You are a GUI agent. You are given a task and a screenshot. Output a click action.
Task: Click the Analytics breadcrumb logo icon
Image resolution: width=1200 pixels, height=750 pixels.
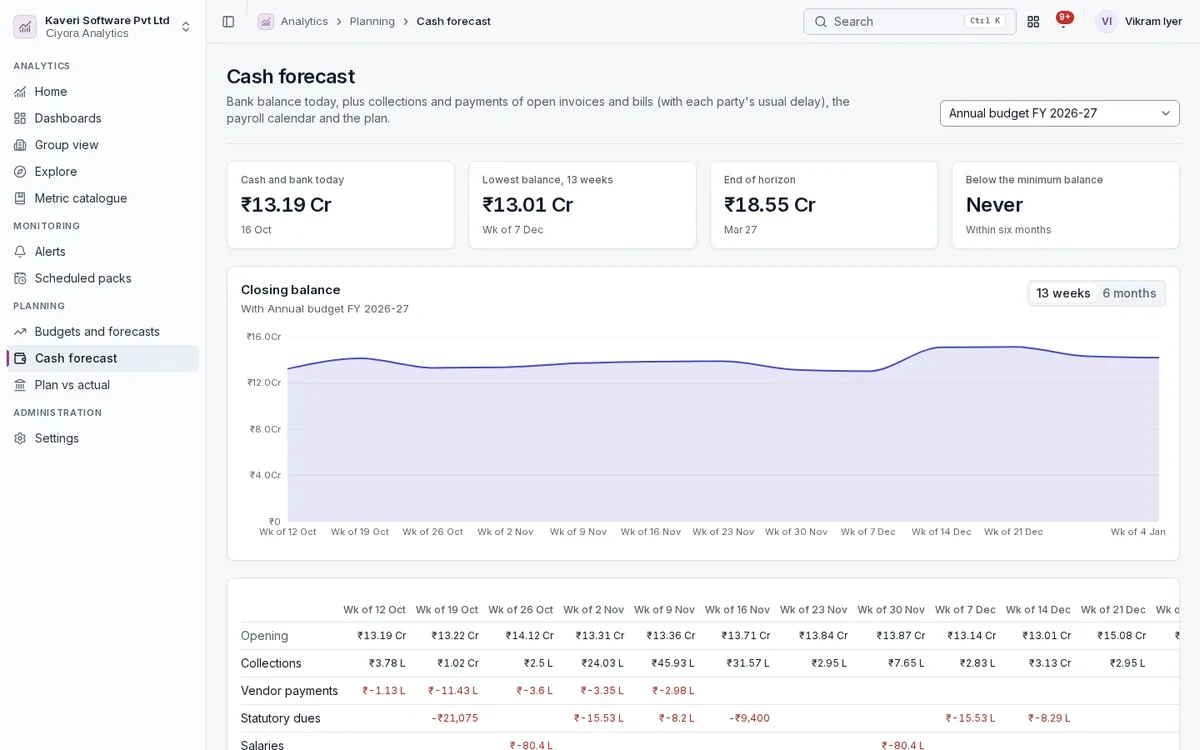[265, 21]
